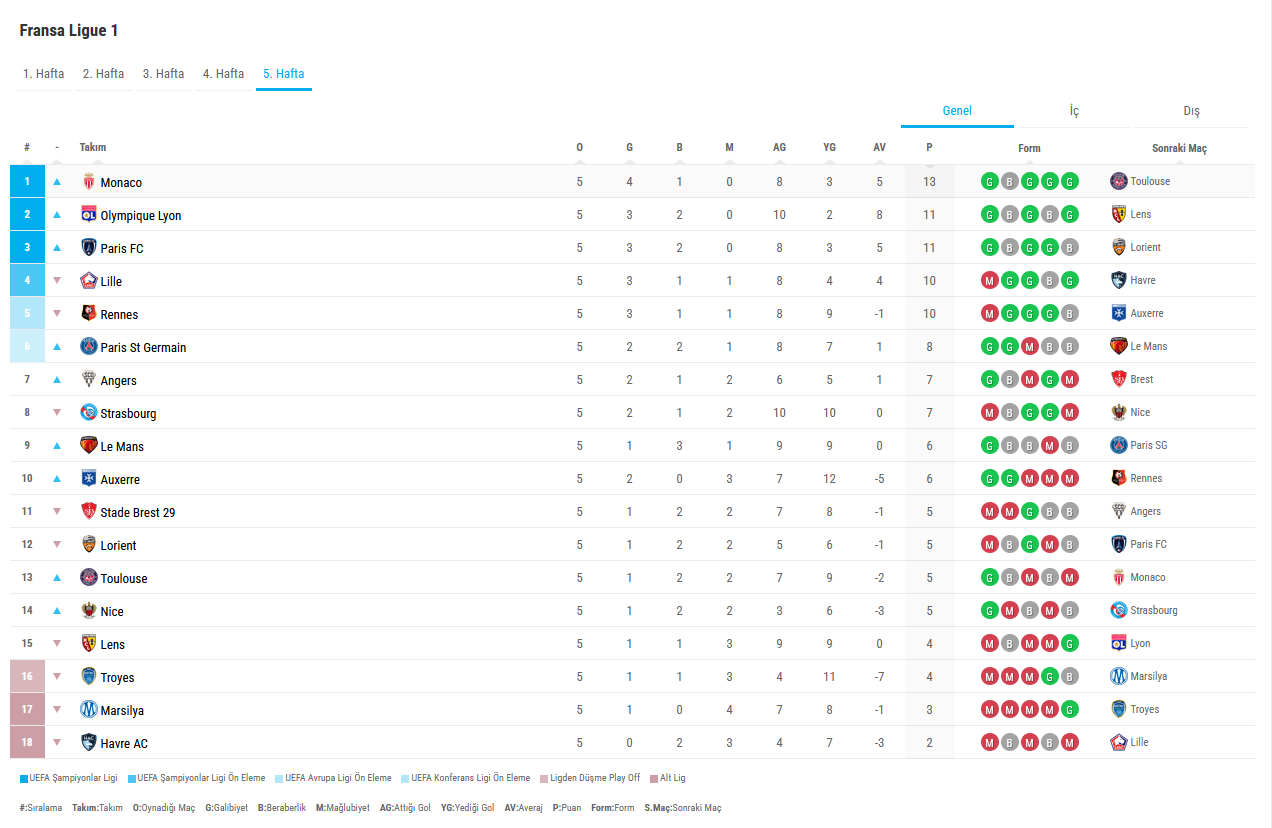This screenshot has width=1272, height=828.
Task: Click the Havre AC logo in row 18
Action: [89, 743]
